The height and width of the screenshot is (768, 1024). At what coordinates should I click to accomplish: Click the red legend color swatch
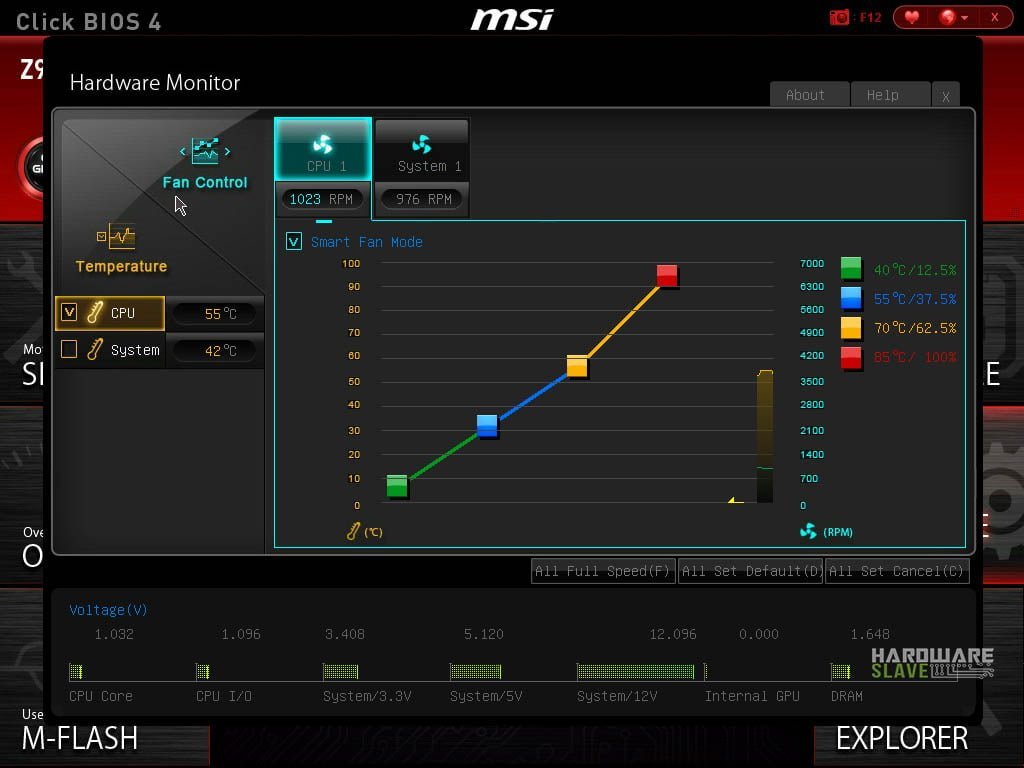(x=851, y=357)
